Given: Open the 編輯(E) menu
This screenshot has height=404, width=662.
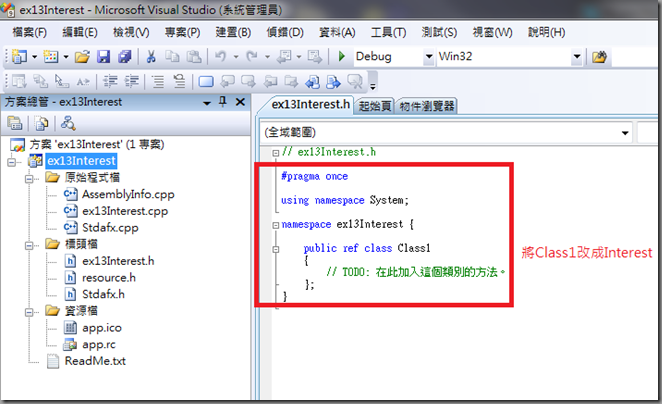Looking at the screenshot, I should click(80, 32).
